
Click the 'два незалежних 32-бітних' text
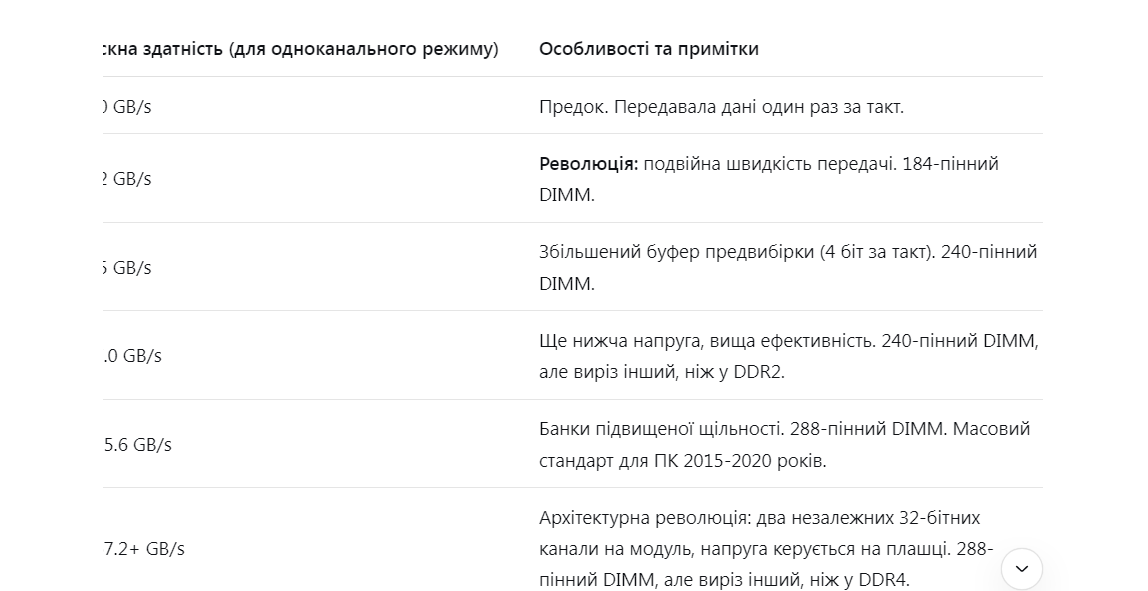868,518
